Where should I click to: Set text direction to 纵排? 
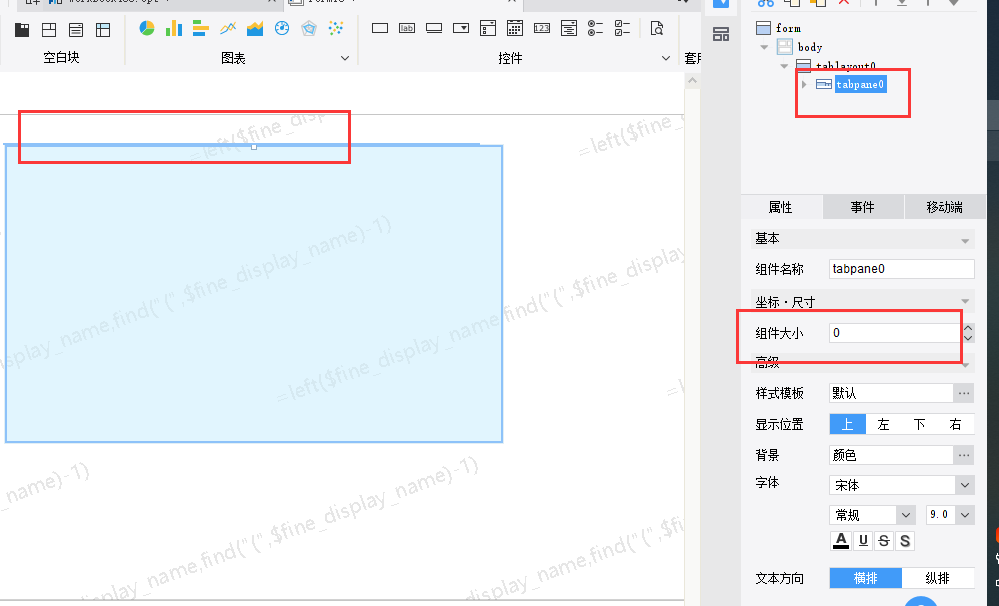(938, 578)
